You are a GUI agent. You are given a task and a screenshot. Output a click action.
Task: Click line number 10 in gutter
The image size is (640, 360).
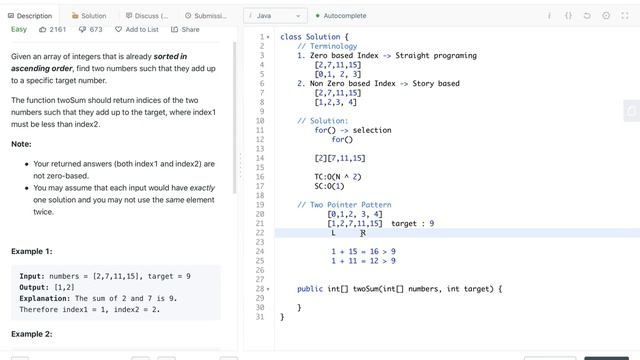(x=260, y=121)
